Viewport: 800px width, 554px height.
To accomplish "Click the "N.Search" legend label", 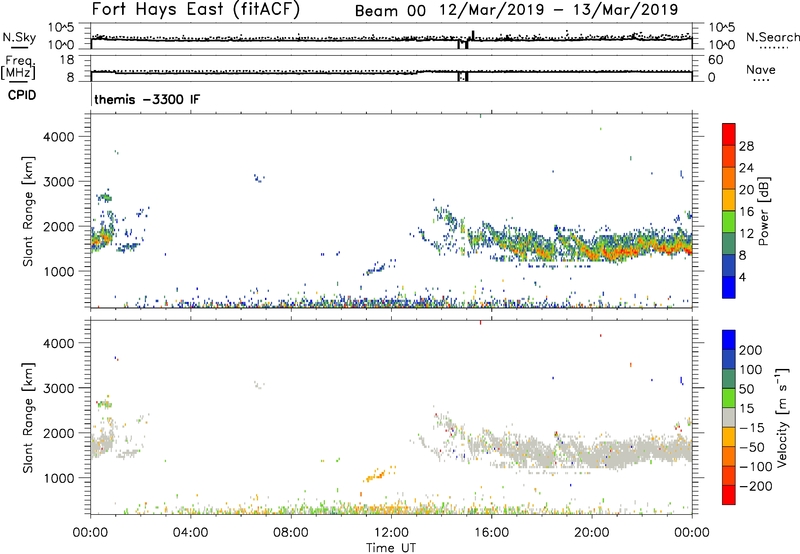I will coord(772,37).
